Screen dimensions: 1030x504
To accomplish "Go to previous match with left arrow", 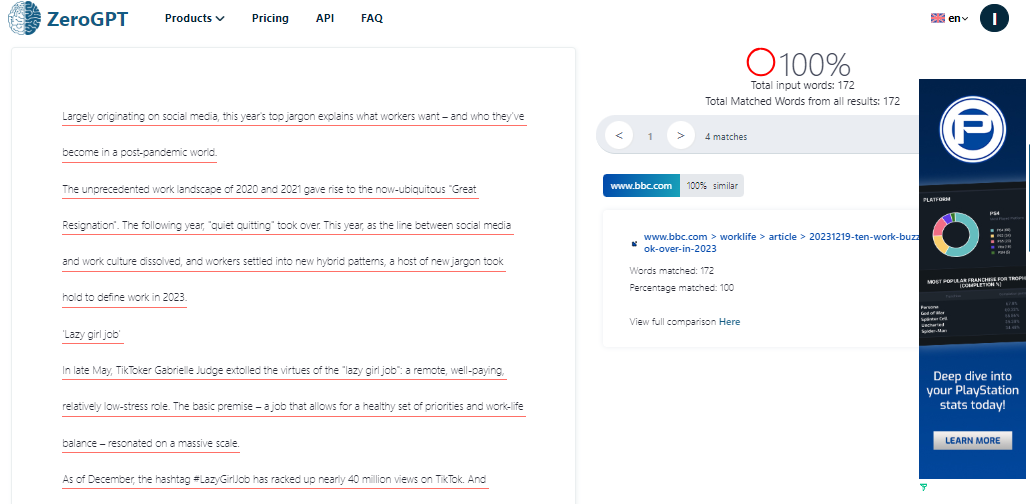I will pos(619,135).
